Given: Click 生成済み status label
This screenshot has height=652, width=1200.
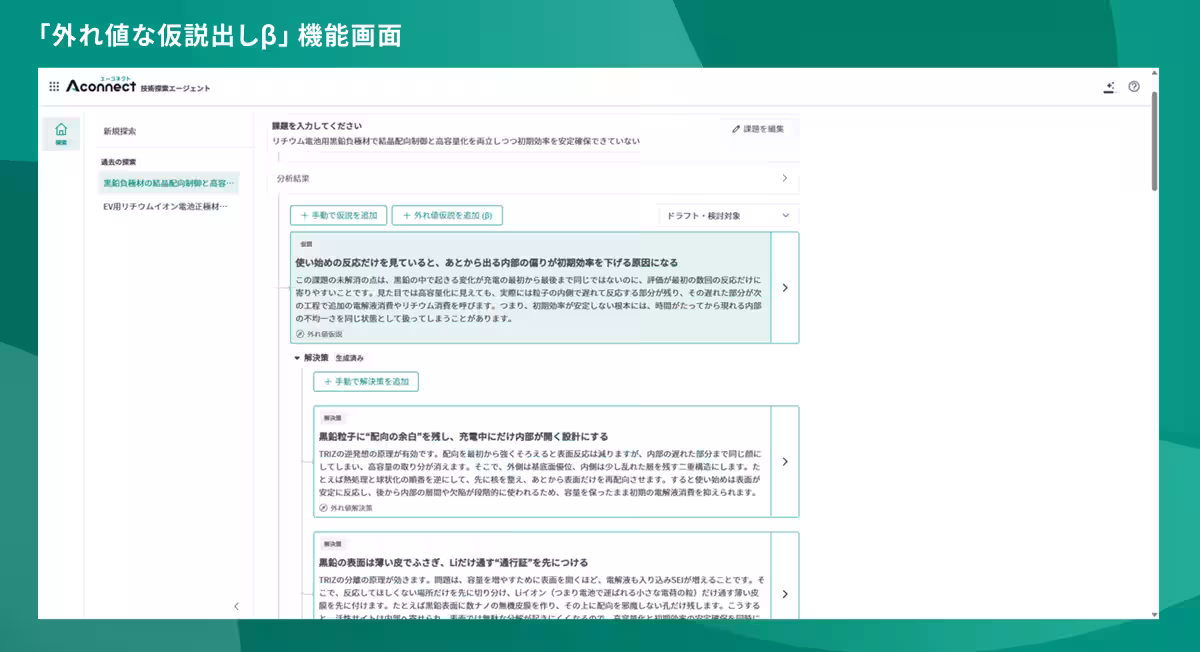Looking at the screenshot, I should coord(349,358).
